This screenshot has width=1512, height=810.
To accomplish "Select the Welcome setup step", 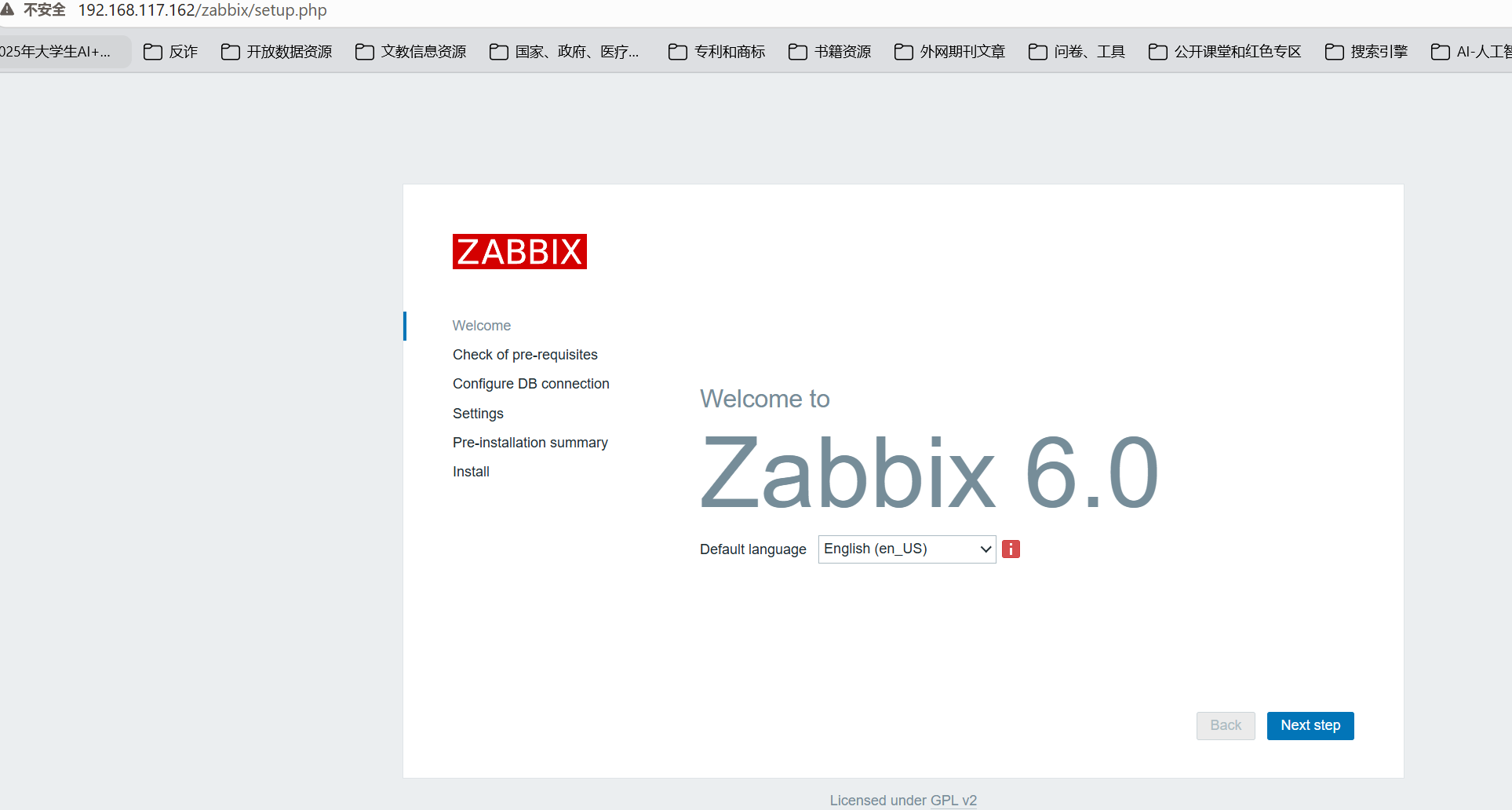I will coord(482,326).
